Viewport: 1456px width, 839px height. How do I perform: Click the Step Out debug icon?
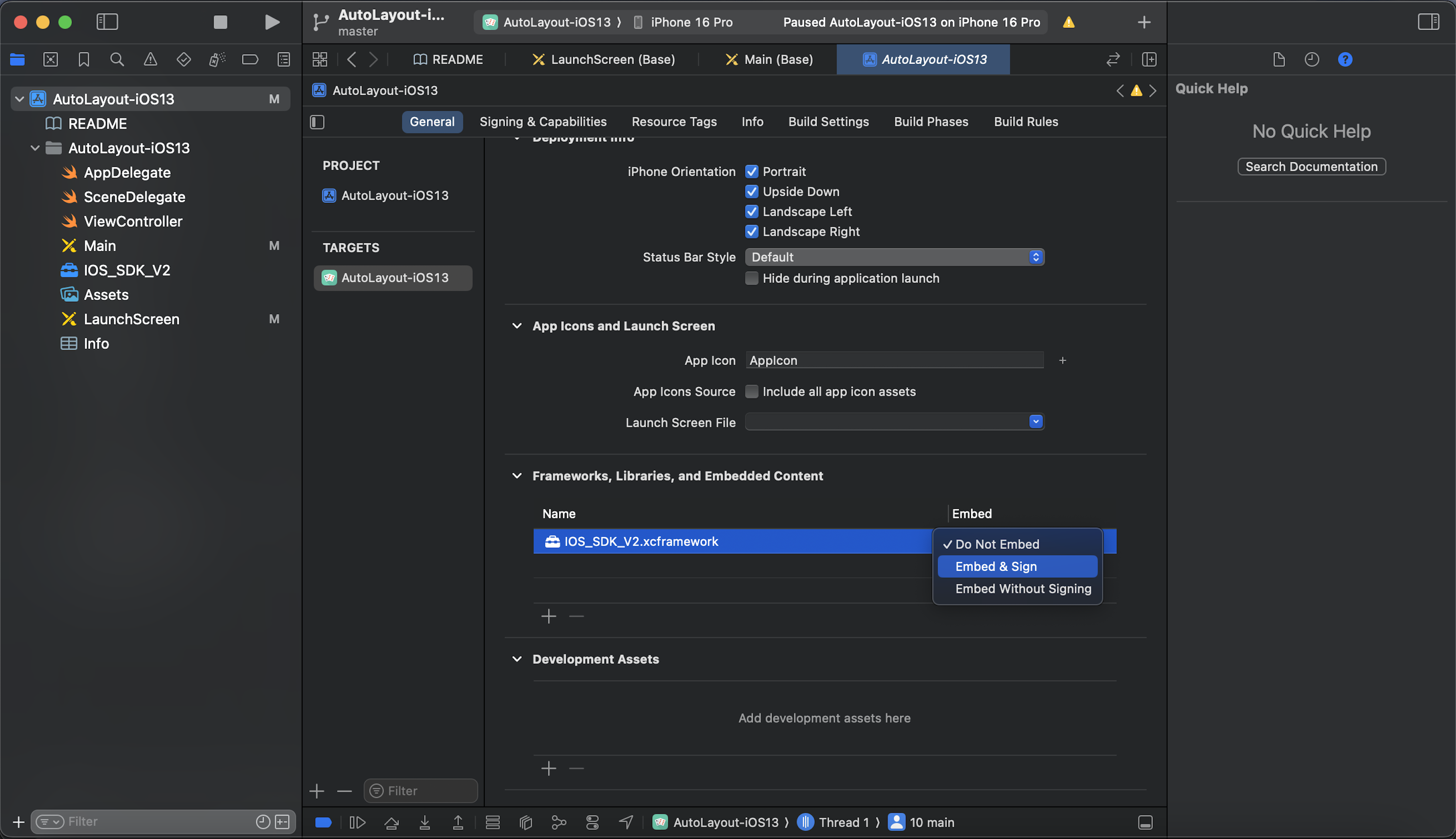(x=458, y=822)
